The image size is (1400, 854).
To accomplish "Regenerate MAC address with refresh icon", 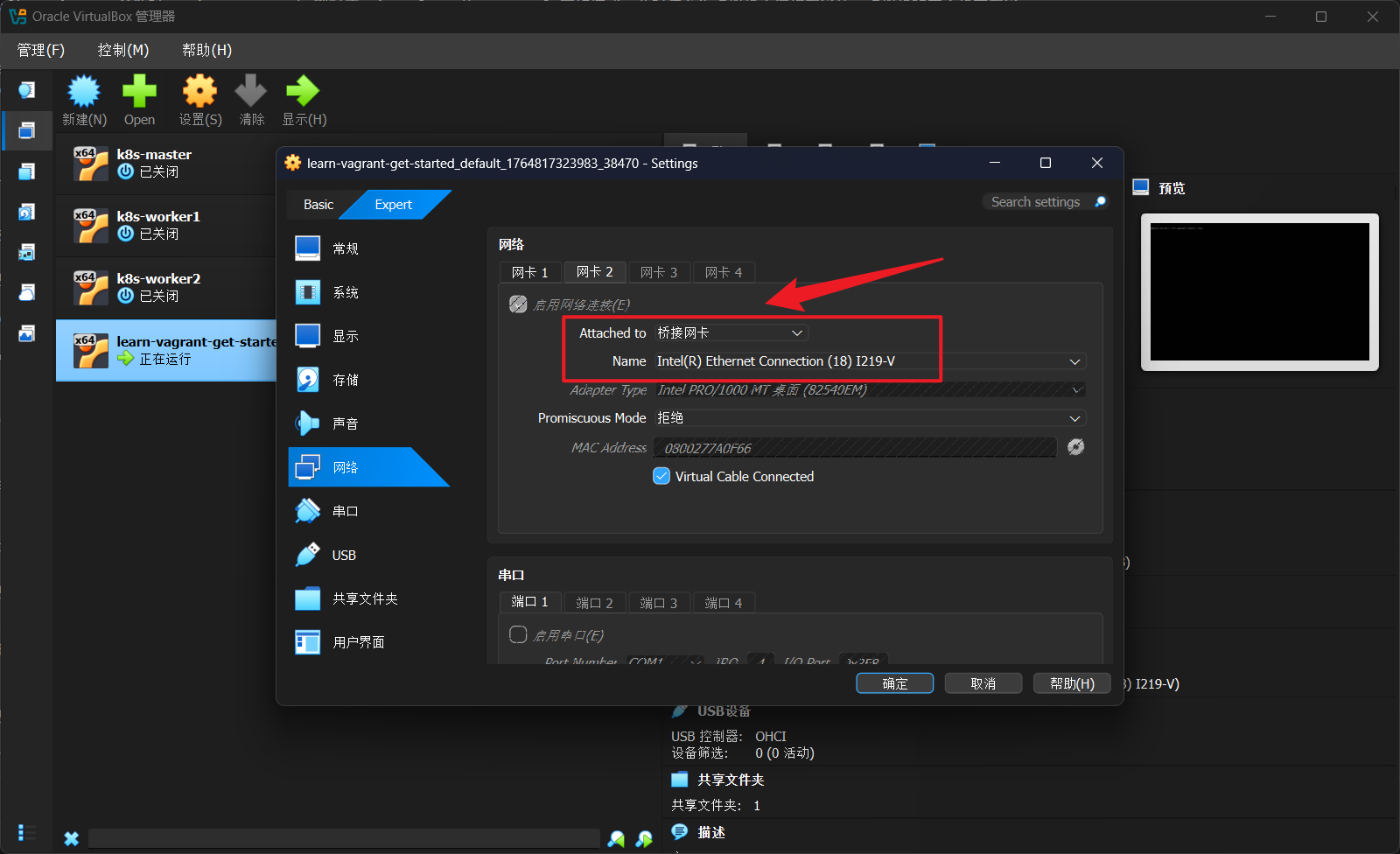I will (1076, 447).
